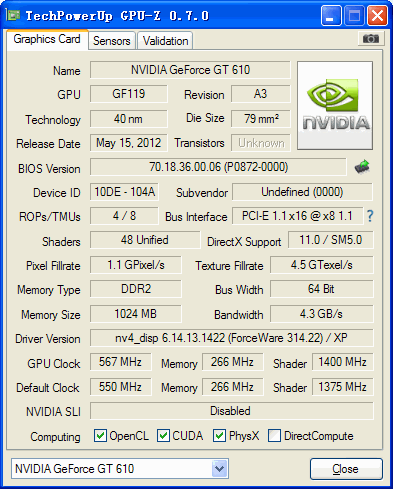Click the Bandwidth field 4.3 GB/s
This screenshot has height=489, width=393.
[322, 314]
